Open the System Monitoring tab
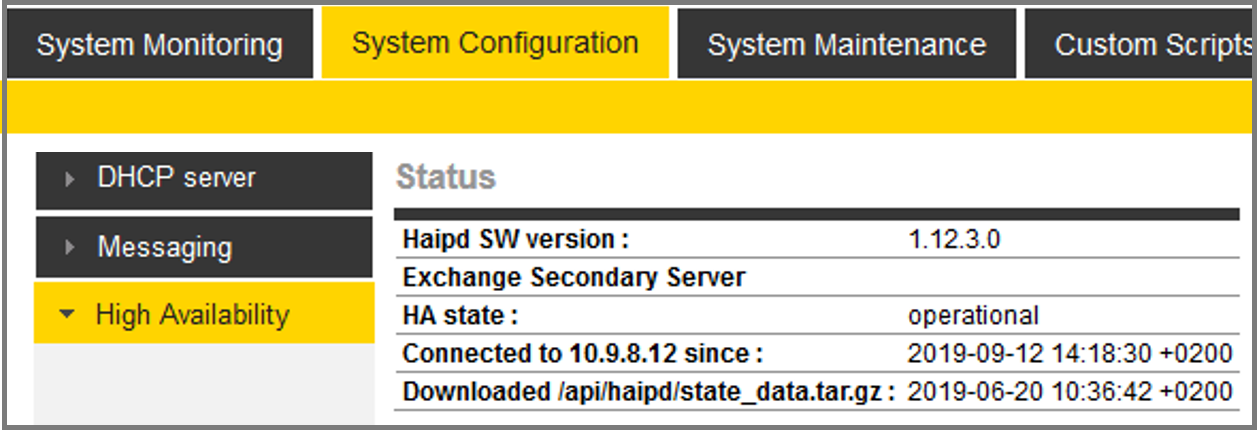The width and height of the screenshot is (1259, 430). point(159,45)
